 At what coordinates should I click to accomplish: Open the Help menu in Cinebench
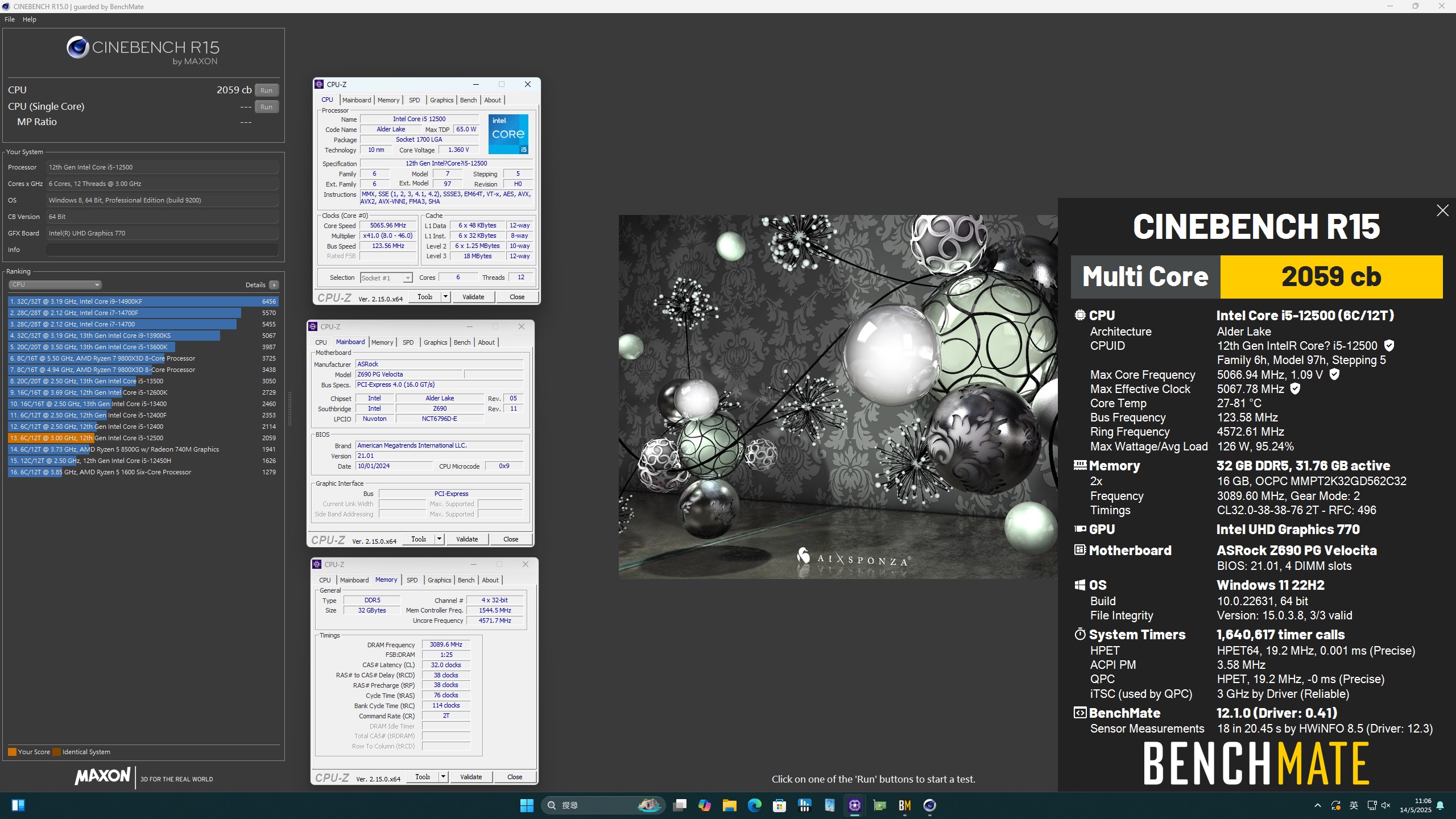[30, 19]
